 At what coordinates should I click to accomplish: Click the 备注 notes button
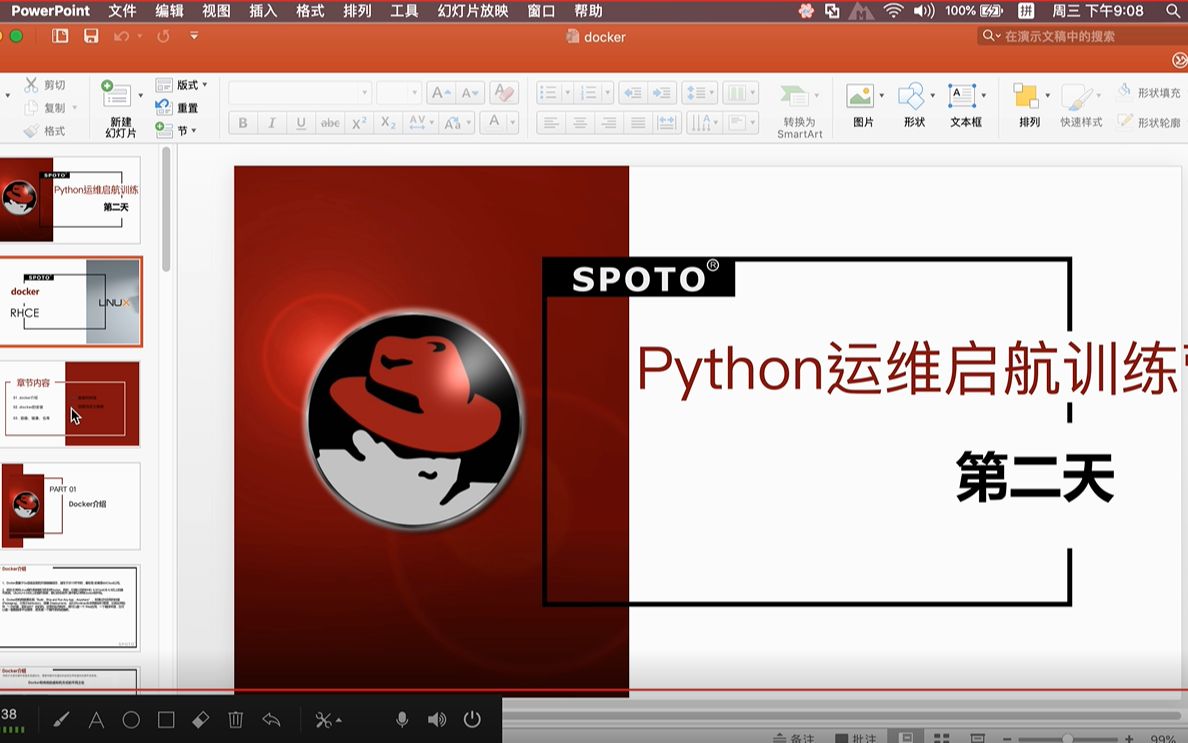793,738
